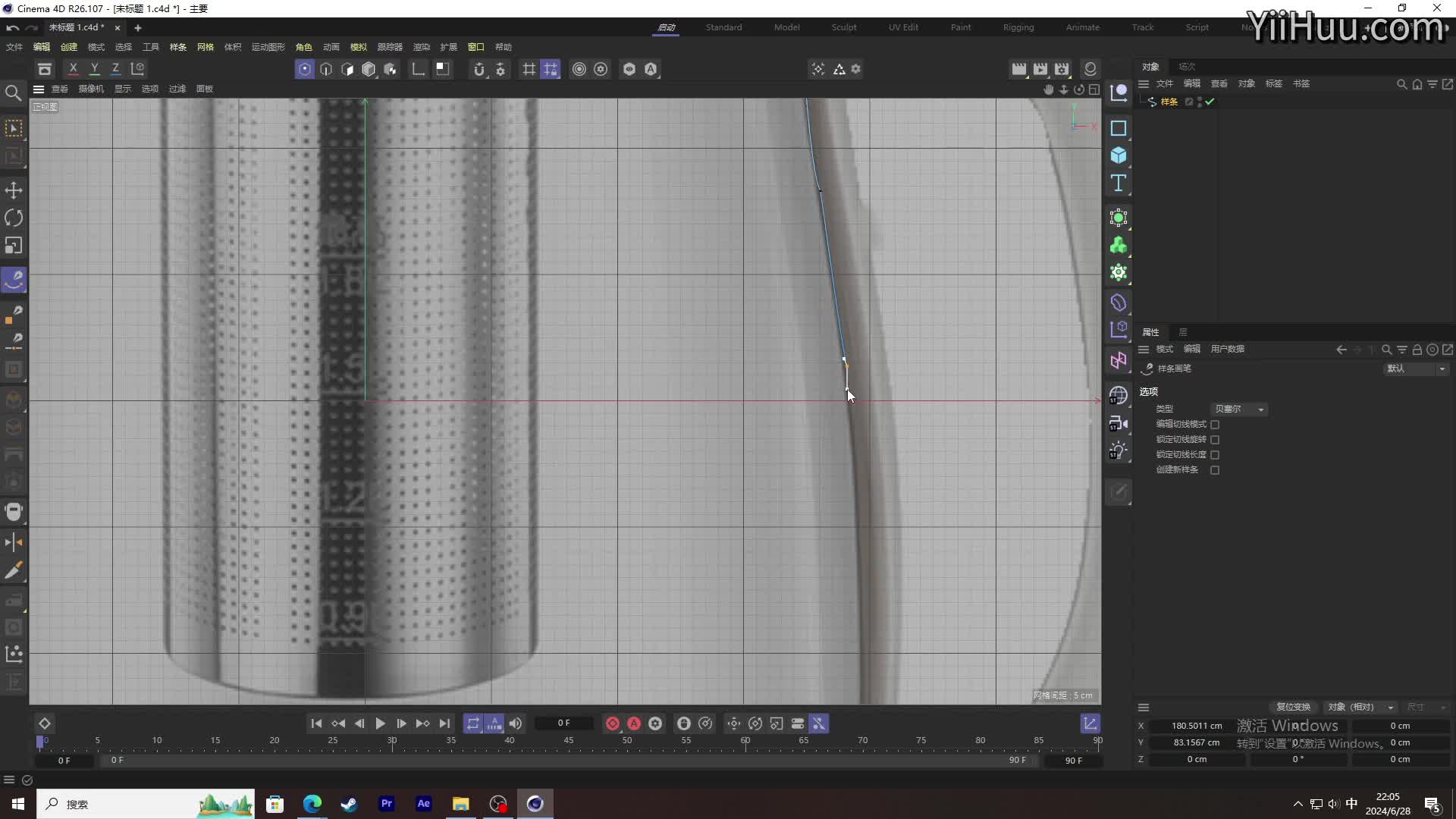1456x819 pixels.
Task: Select the Move tool in left toolbar
Action: coord(14,190)
